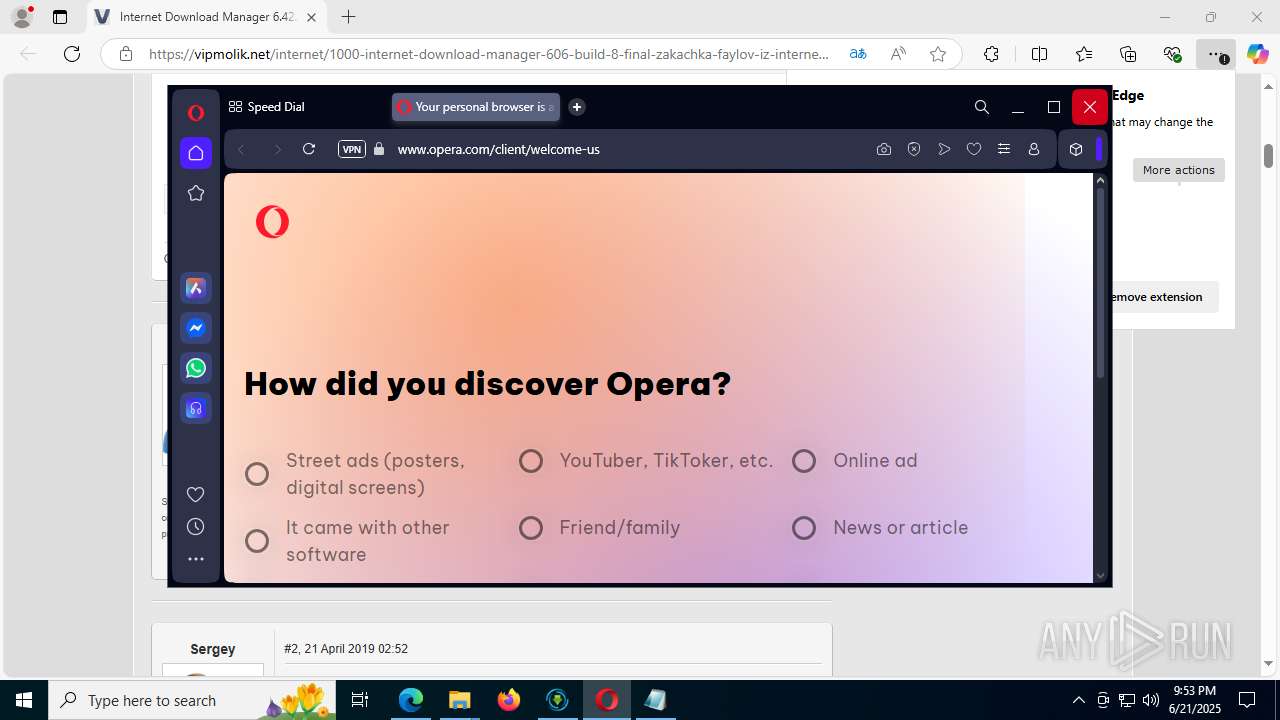1280x720 pixels.
Task: Select 'YouTuber, TikToker, etc.' option
Action: pyautogui.click(x=531, y=461)
